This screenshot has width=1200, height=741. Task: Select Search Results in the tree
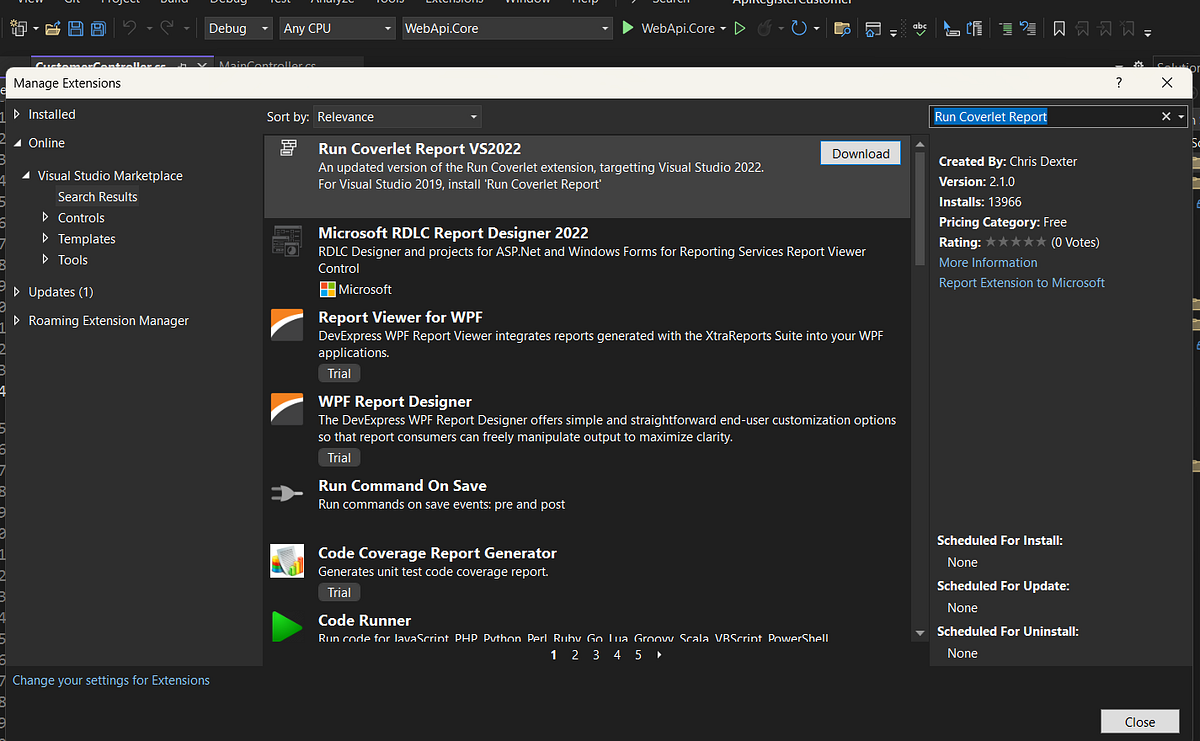(x=98, y=197)
